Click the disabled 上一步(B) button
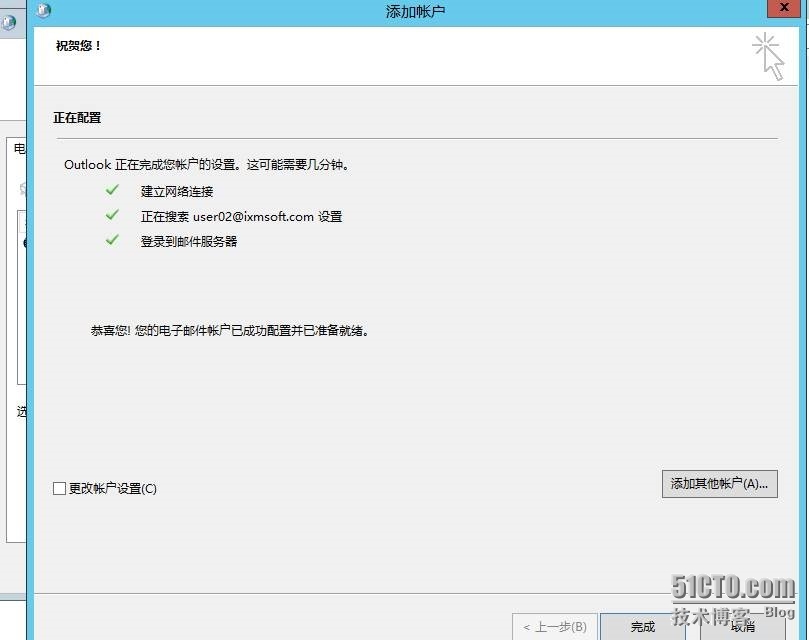This screenshot has width=809, height=640. click(x=555, y=627)
